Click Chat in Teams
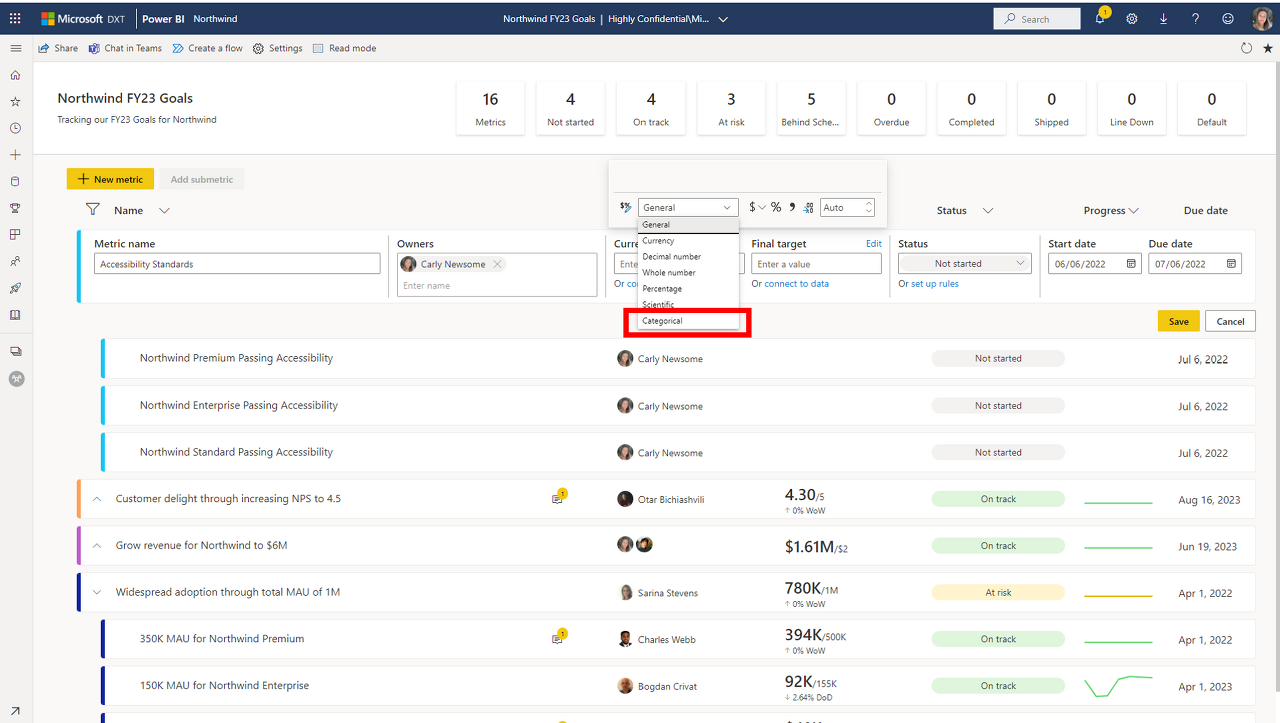Screen dimensions: 1280x723 (125, 48)
